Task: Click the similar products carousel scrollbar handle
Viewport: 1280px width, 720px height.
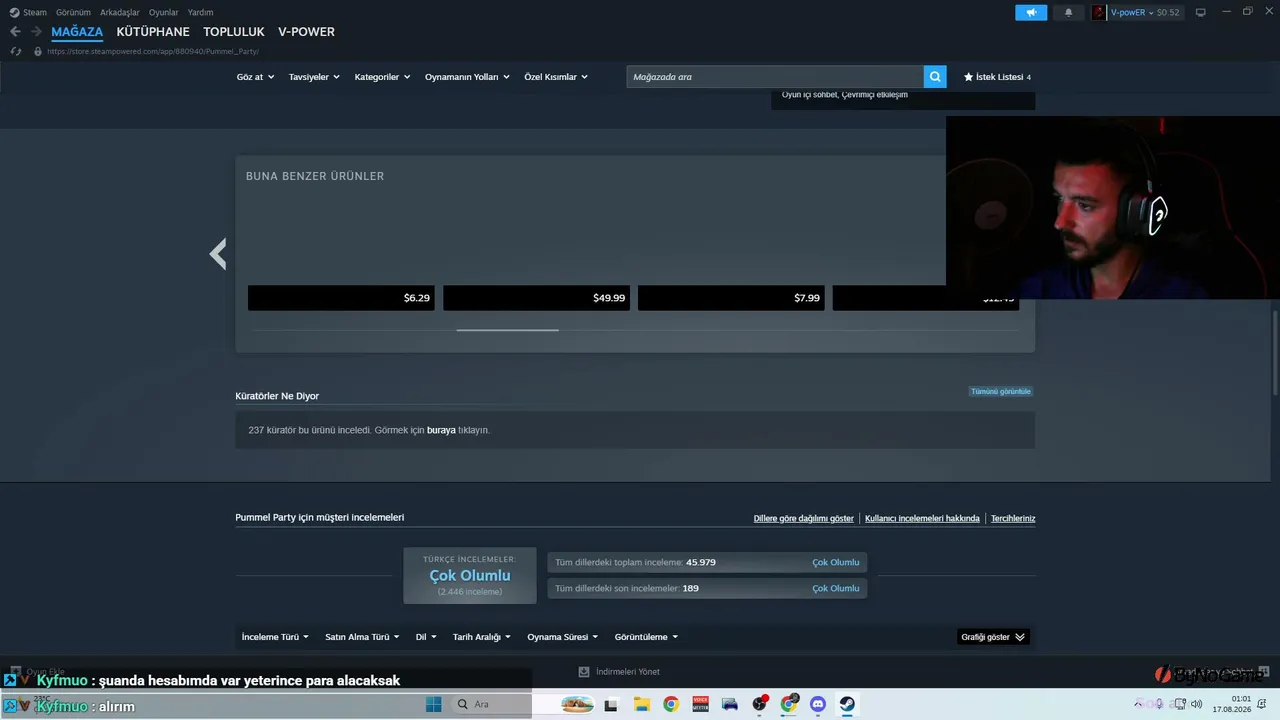Action: [x=508, y=329]
